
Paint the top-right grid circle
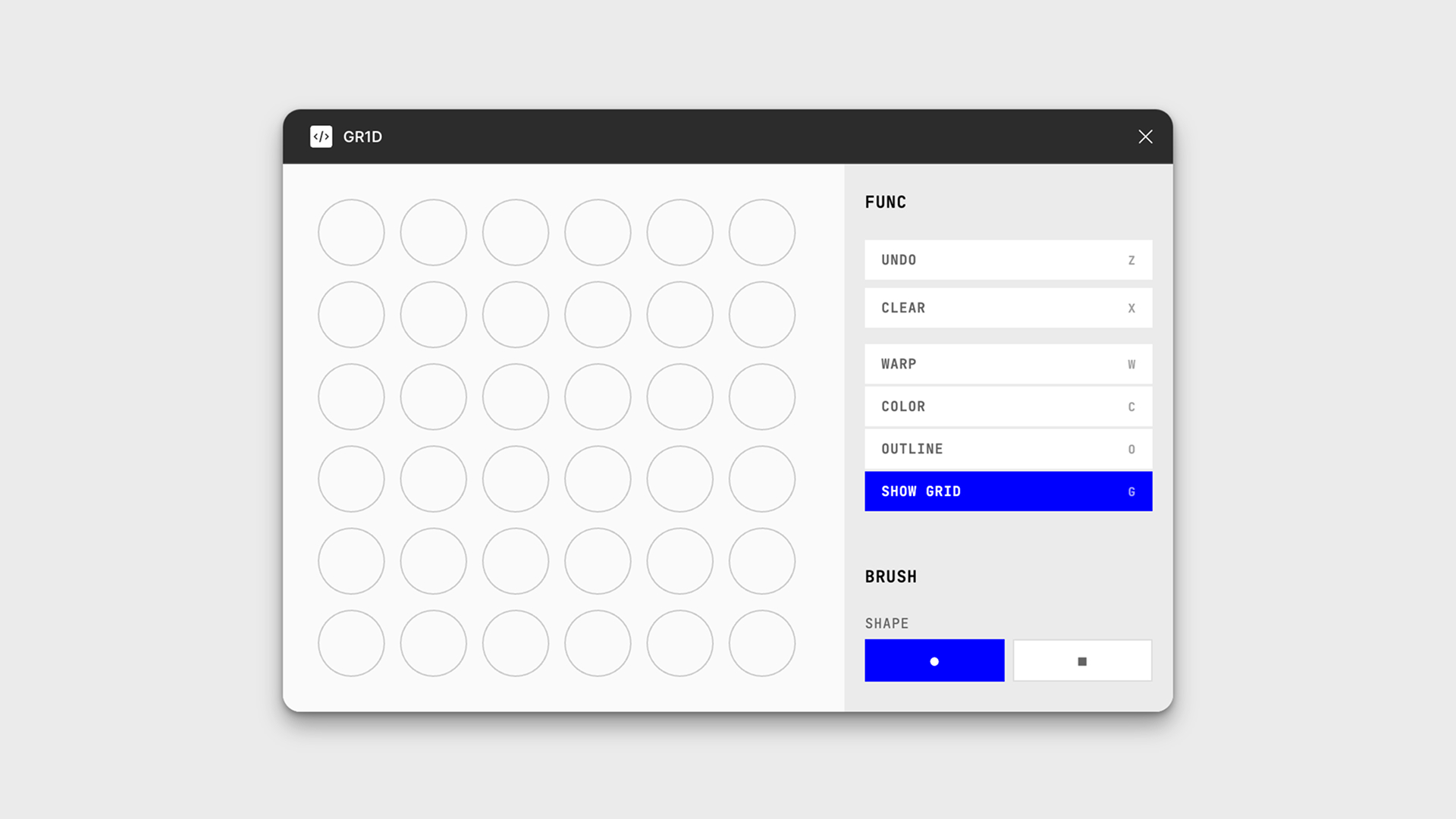(x=762, y=233)
